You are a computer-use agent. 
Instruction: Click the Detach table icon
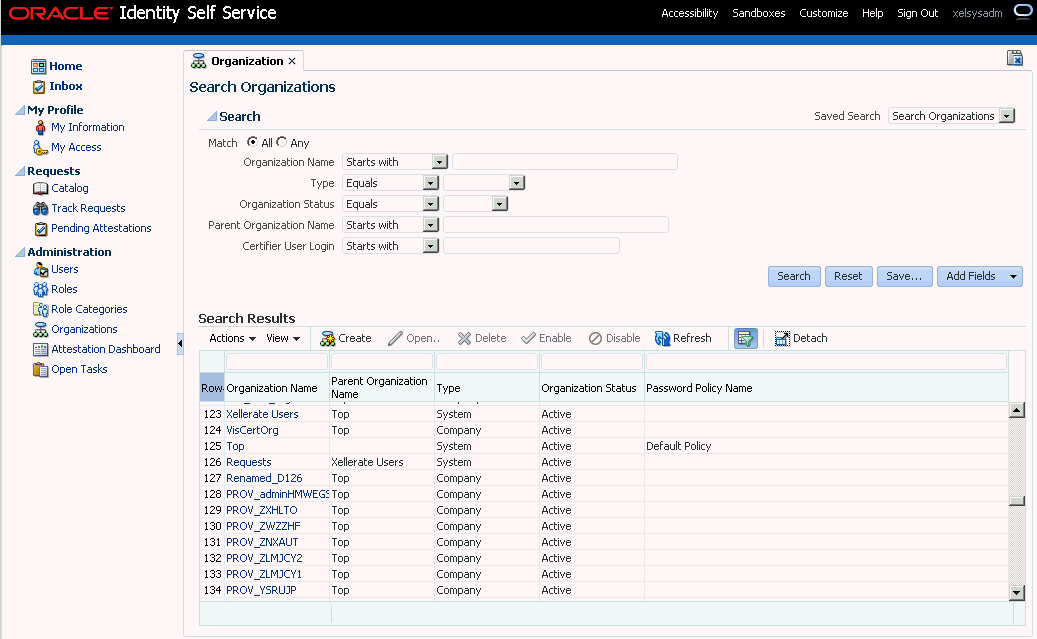(782, 339)
